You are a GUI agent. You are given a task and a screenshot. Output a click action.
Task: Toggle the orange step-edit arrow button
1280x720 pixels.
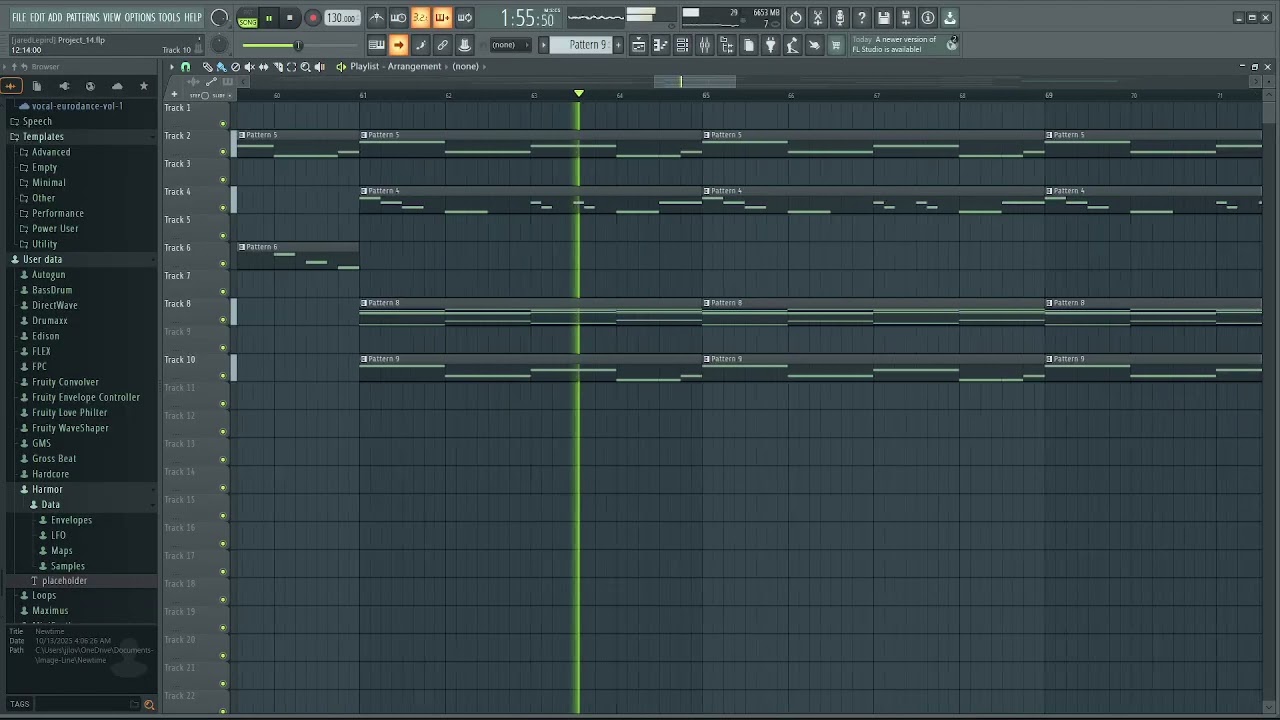(398, 45)
